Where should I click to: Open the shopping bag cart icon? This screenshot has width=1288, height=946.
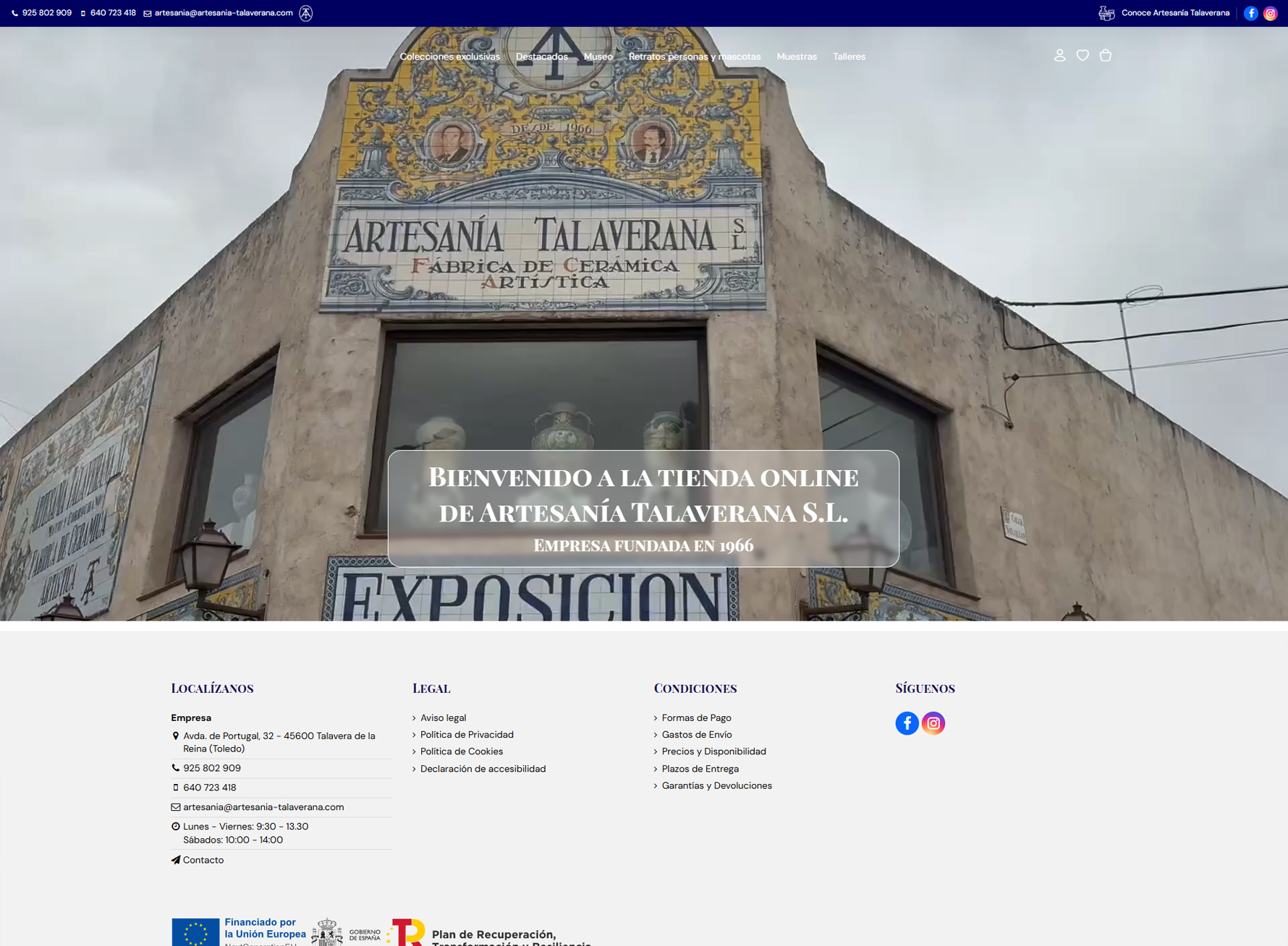(1105, 56)
